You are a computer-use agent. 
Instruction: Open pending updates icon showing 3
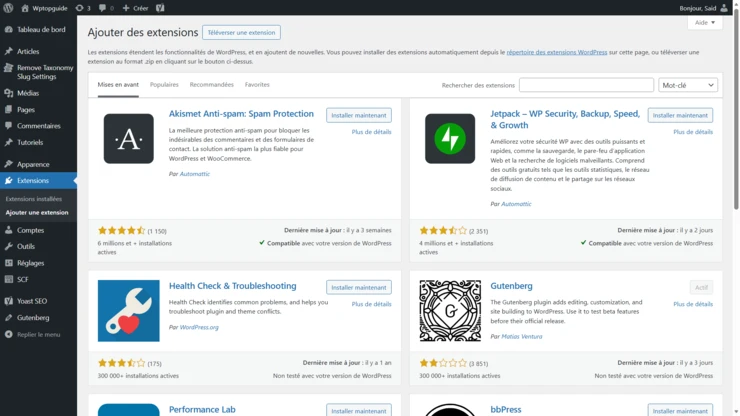coord(83,8)
